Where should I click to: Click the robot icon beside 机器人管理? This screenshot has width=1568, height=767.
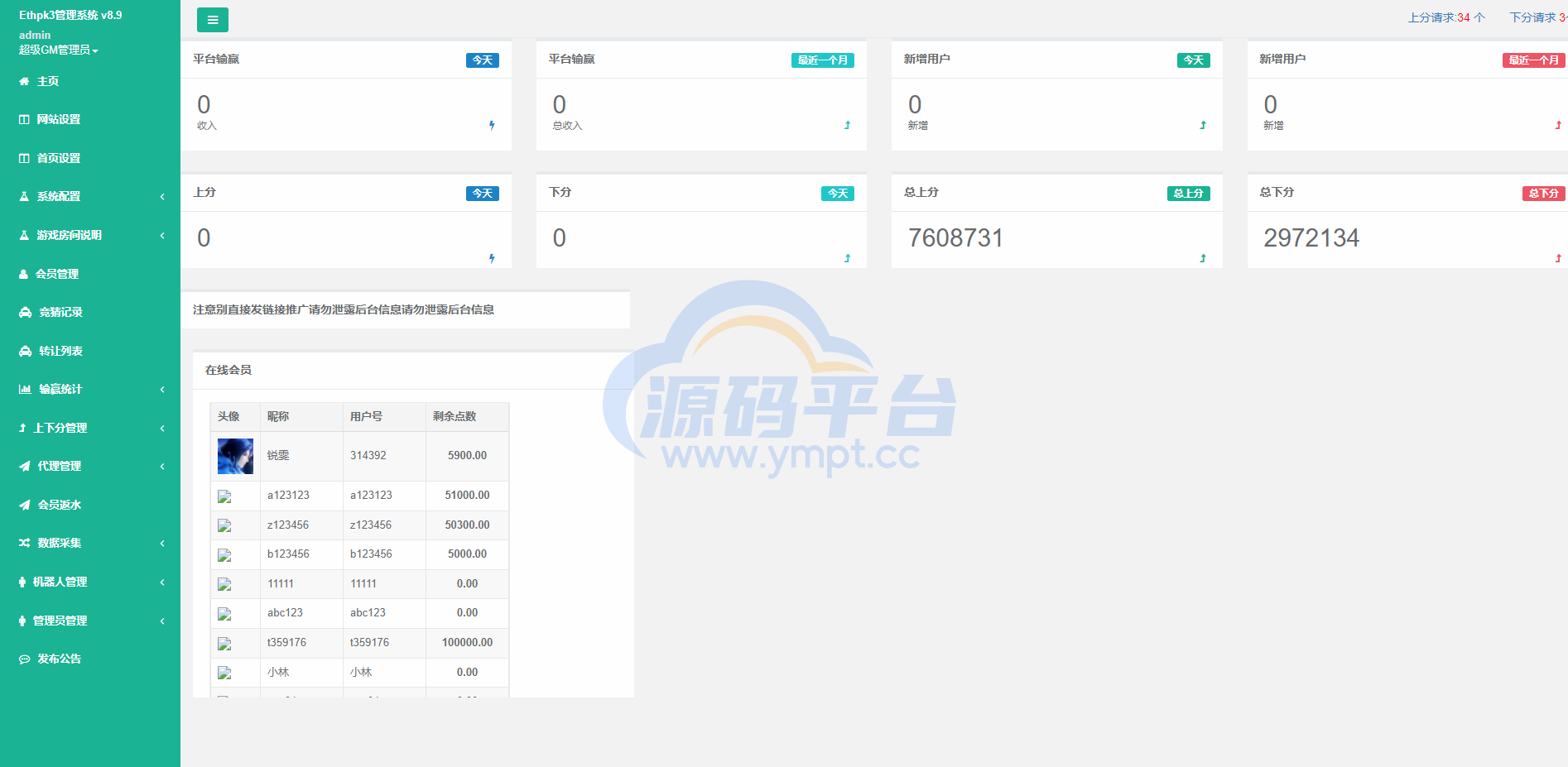[22, 582]
